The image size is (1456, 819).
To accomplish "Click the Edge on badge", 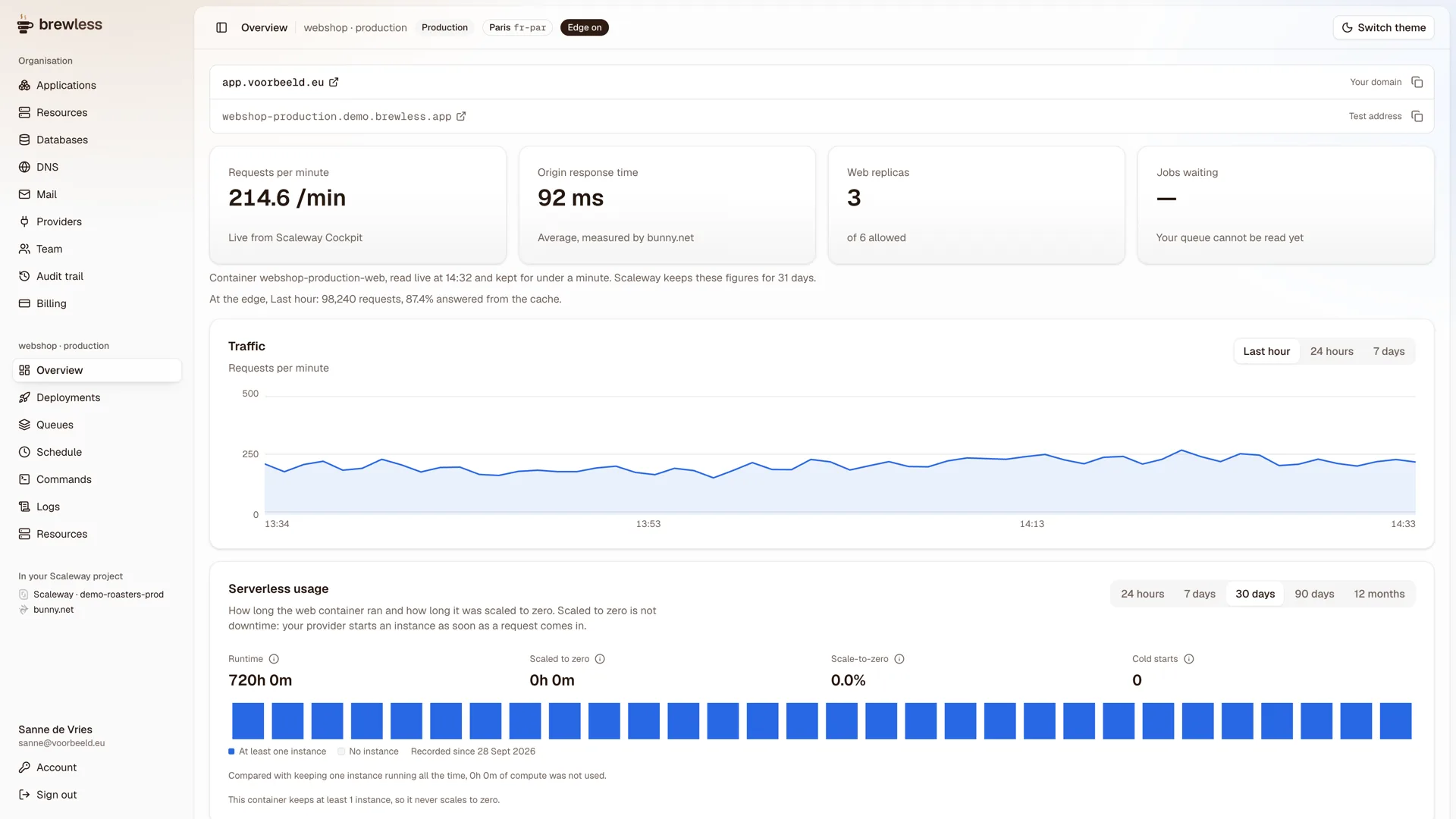I will (x=585, y=27).
